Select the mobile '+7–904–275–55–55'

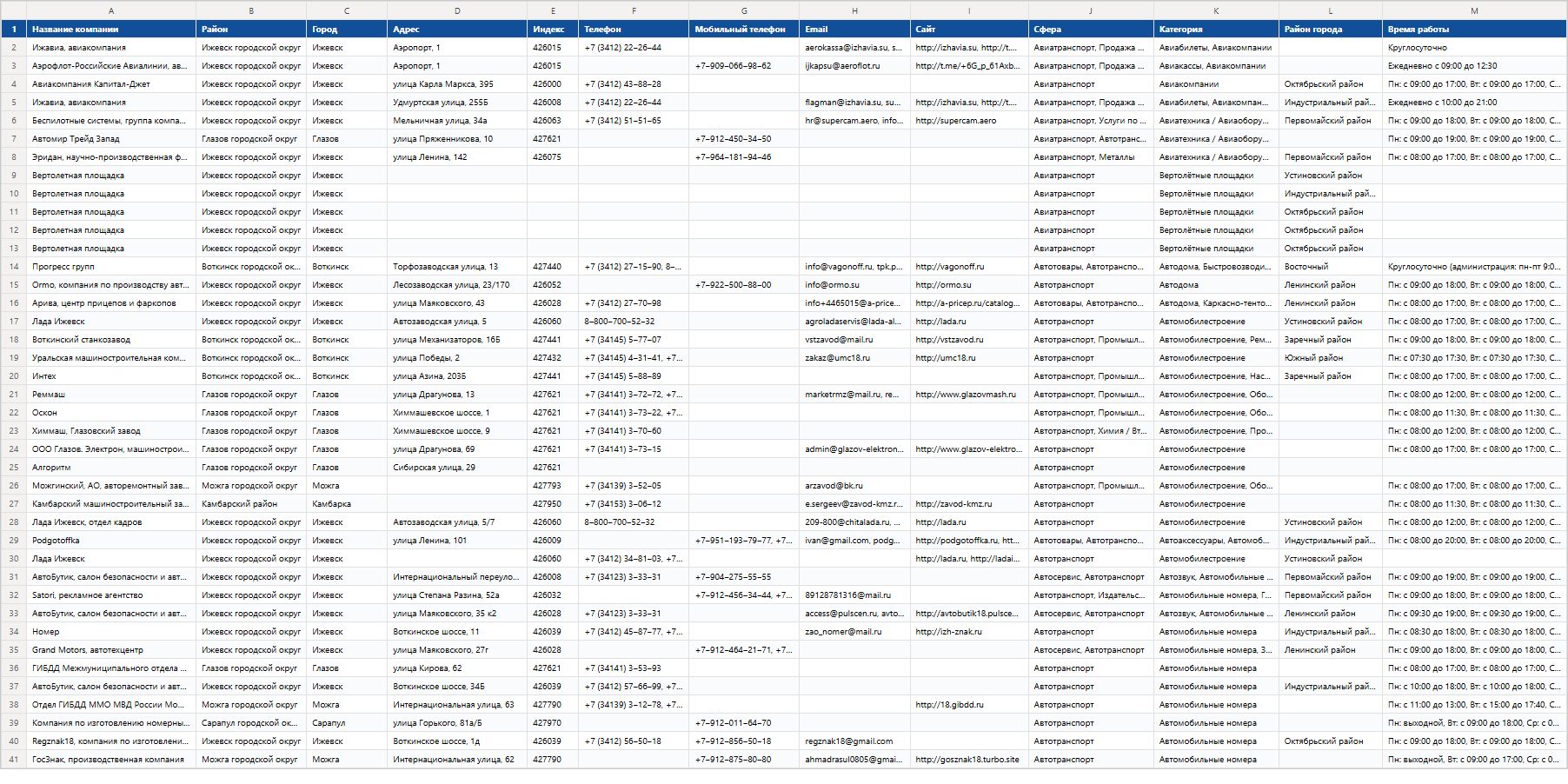click(x=744, y=577)
